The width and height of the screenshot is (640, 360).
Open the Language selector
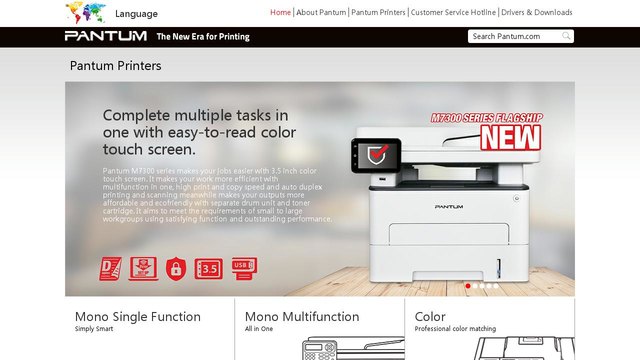point(136,14)
